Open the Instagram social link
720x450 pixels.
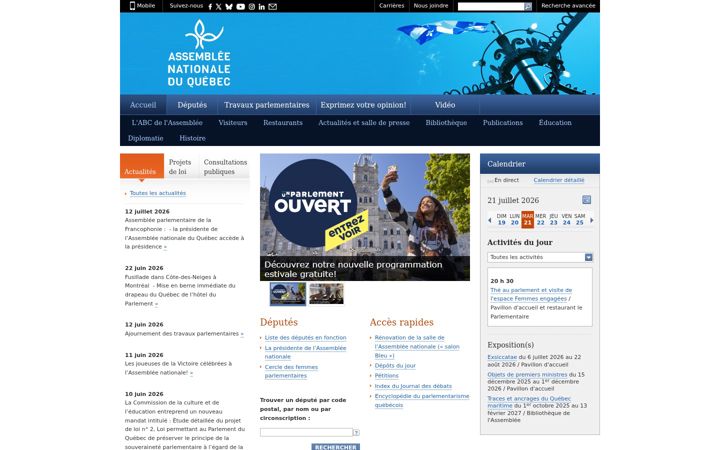point(252,7)
